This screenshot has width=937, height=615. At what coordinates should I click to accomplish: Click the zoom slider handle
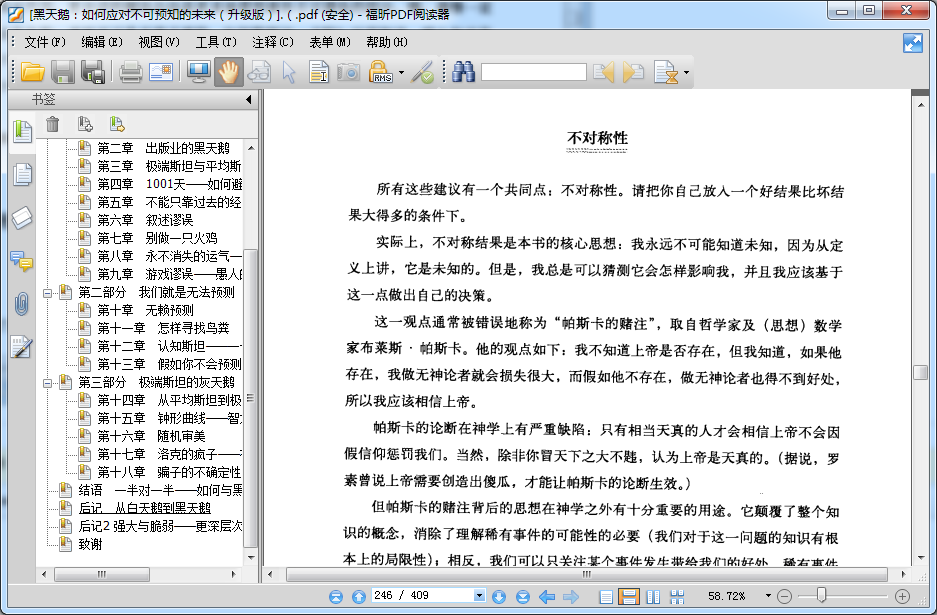point(822,595)
